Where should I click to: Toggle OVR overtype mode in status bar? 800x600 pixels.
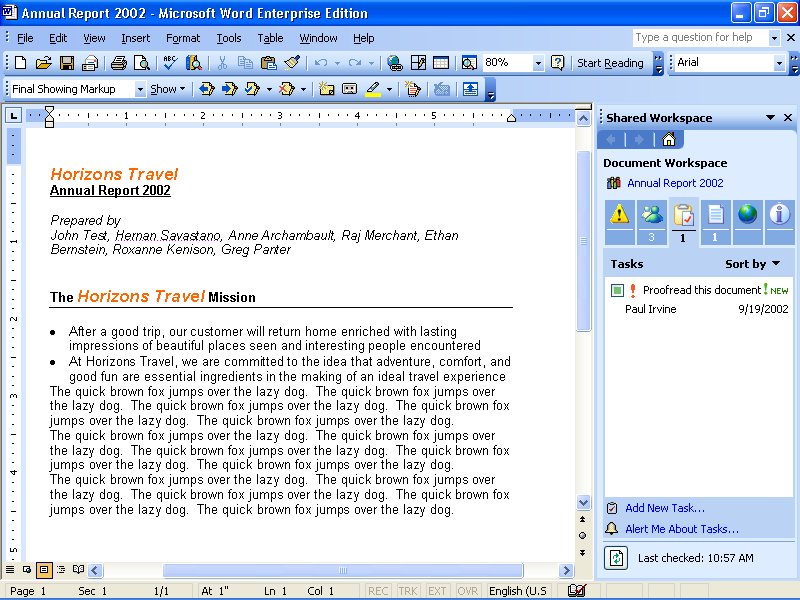tap(467, 591)
